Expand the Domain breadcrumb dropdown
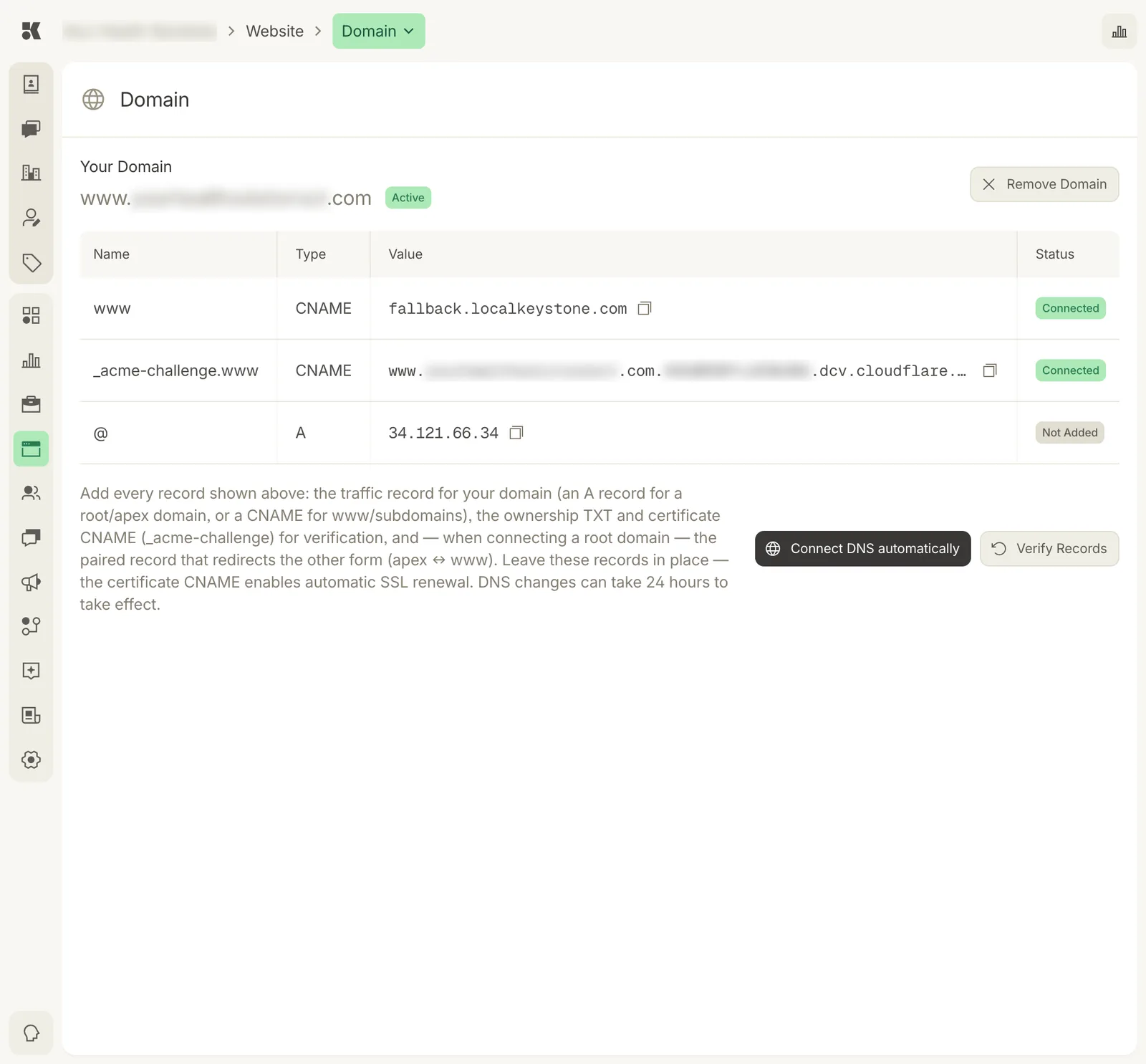 click(x=378, y=31)
